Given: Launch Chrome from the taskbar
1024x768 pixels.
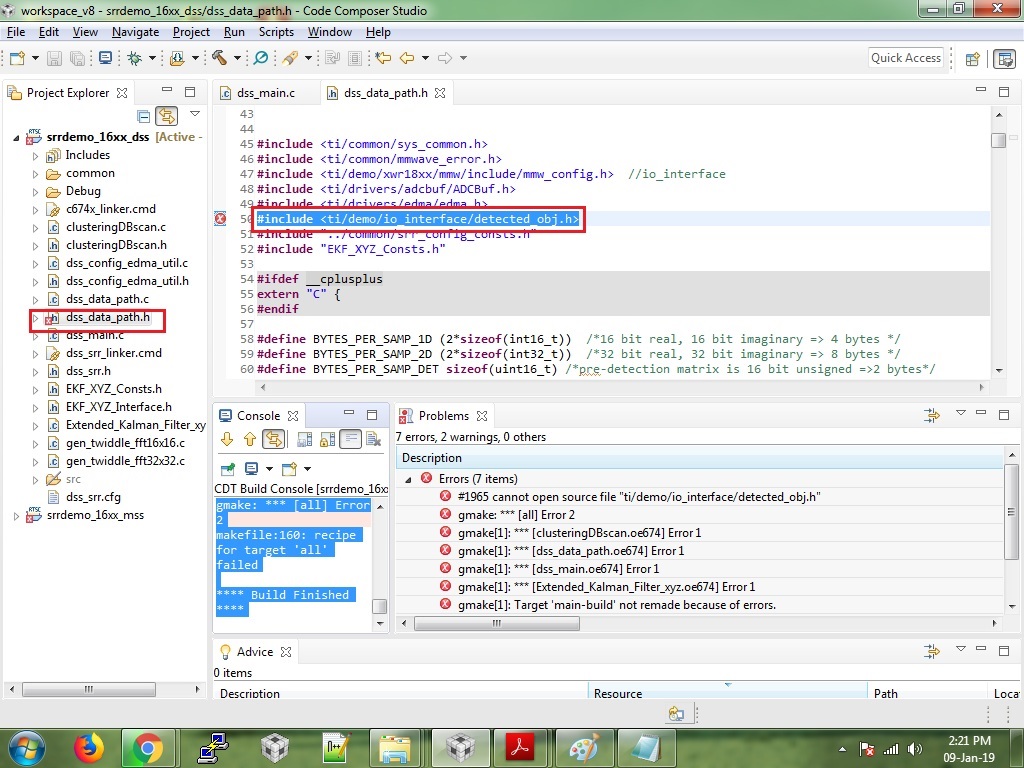Looking at the screenshot, I should coord(148,746).
